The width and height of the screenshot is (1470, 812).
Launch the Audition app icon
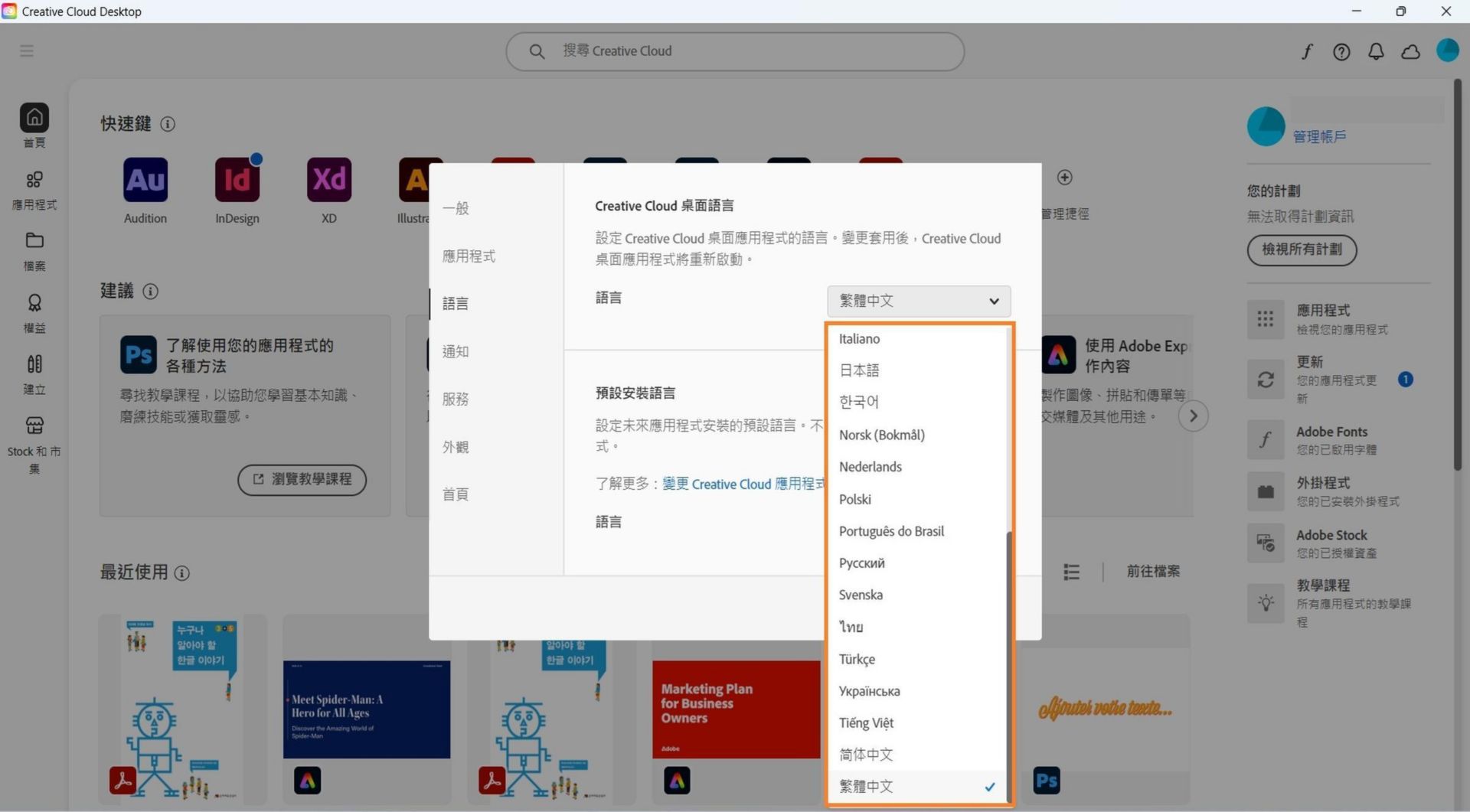pyautogui.click(x=145, y=180)
